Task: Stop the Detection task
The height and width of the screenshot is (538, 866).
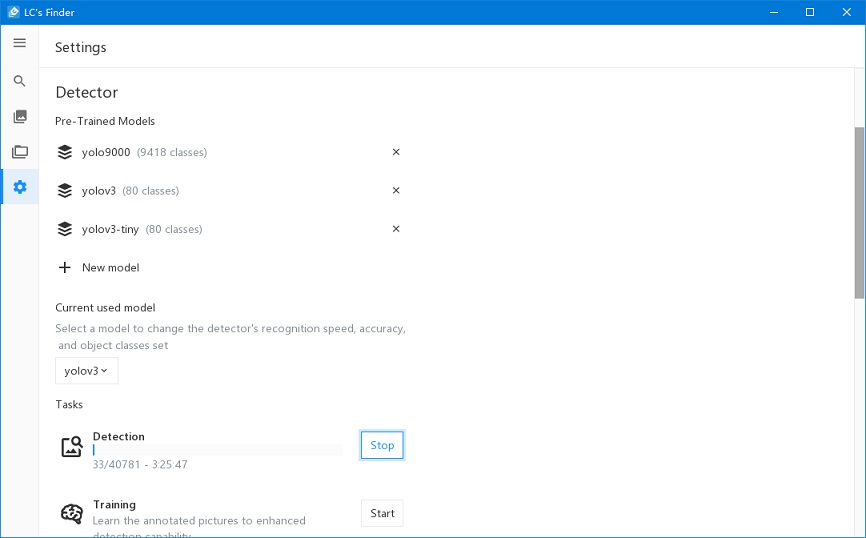Action: [382, 445]
